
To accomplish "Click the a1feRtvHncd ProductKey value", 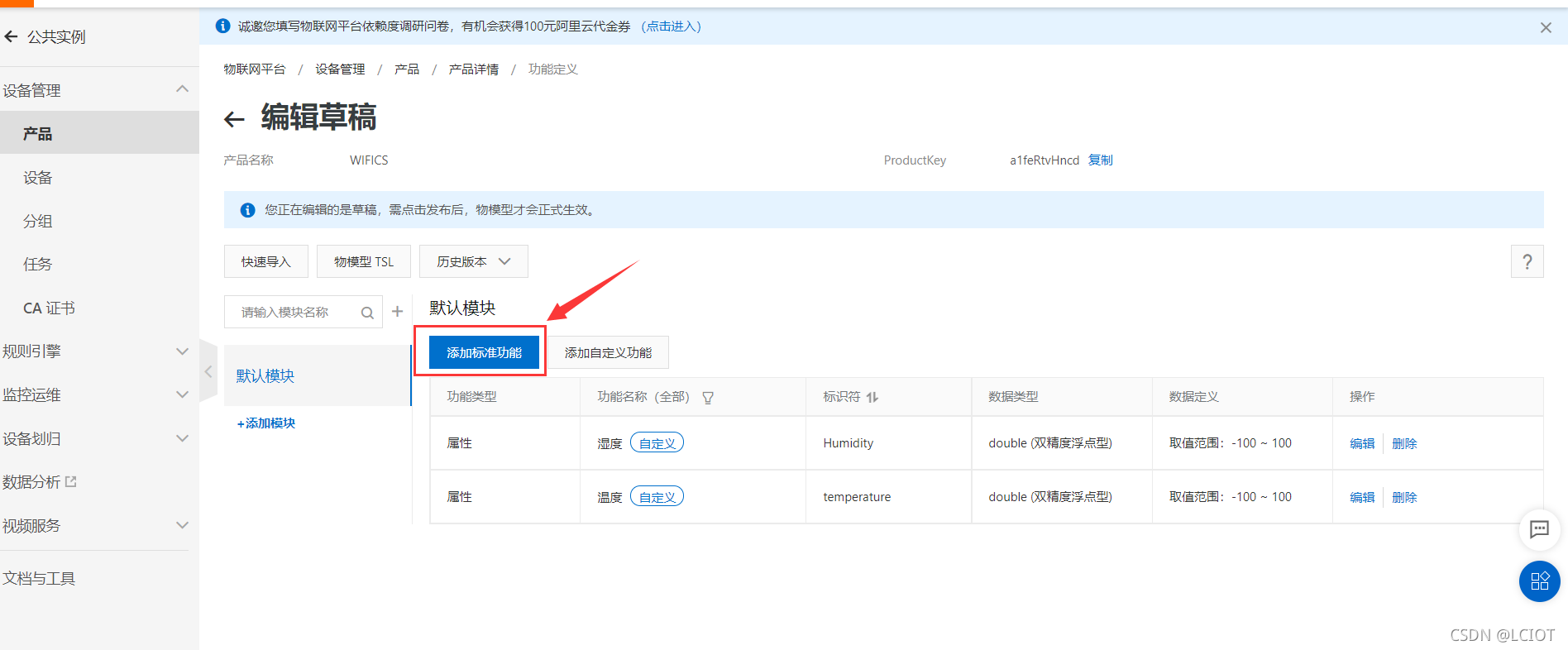I will click(1045, 160).
